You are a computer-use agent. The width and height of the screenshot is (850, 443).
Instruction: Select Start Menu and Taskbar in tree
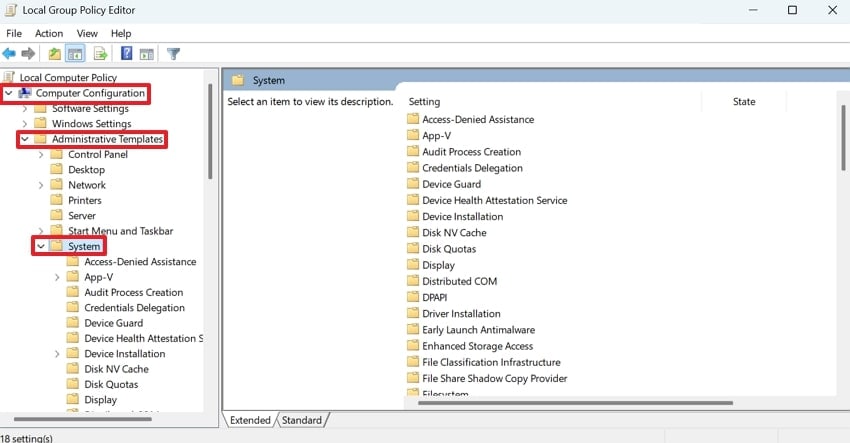[120, 231]
